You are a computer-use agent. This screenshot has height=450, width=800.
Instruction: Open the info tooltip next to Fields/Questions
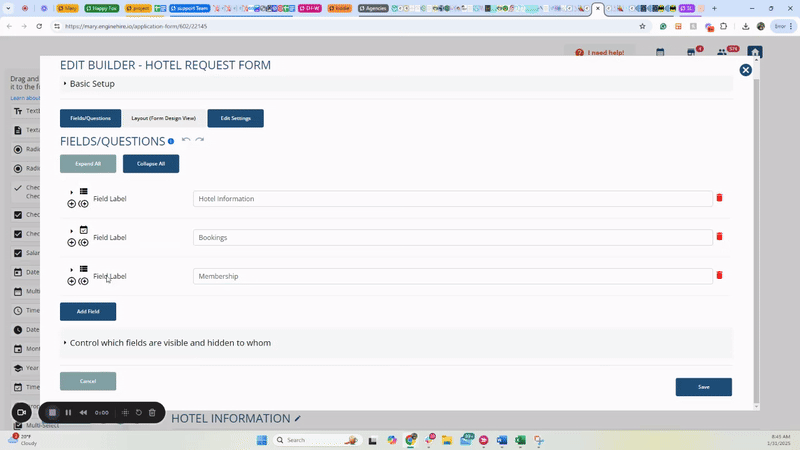coord(171,141)
